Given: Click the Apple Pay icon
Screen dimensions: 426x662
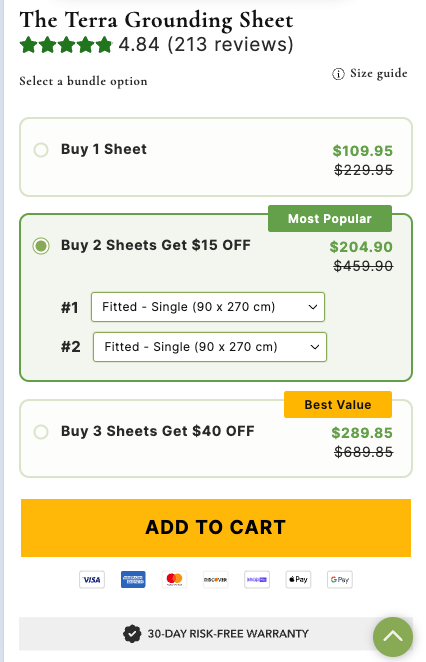Looking at the screenshot, I should tap(298, 579).
